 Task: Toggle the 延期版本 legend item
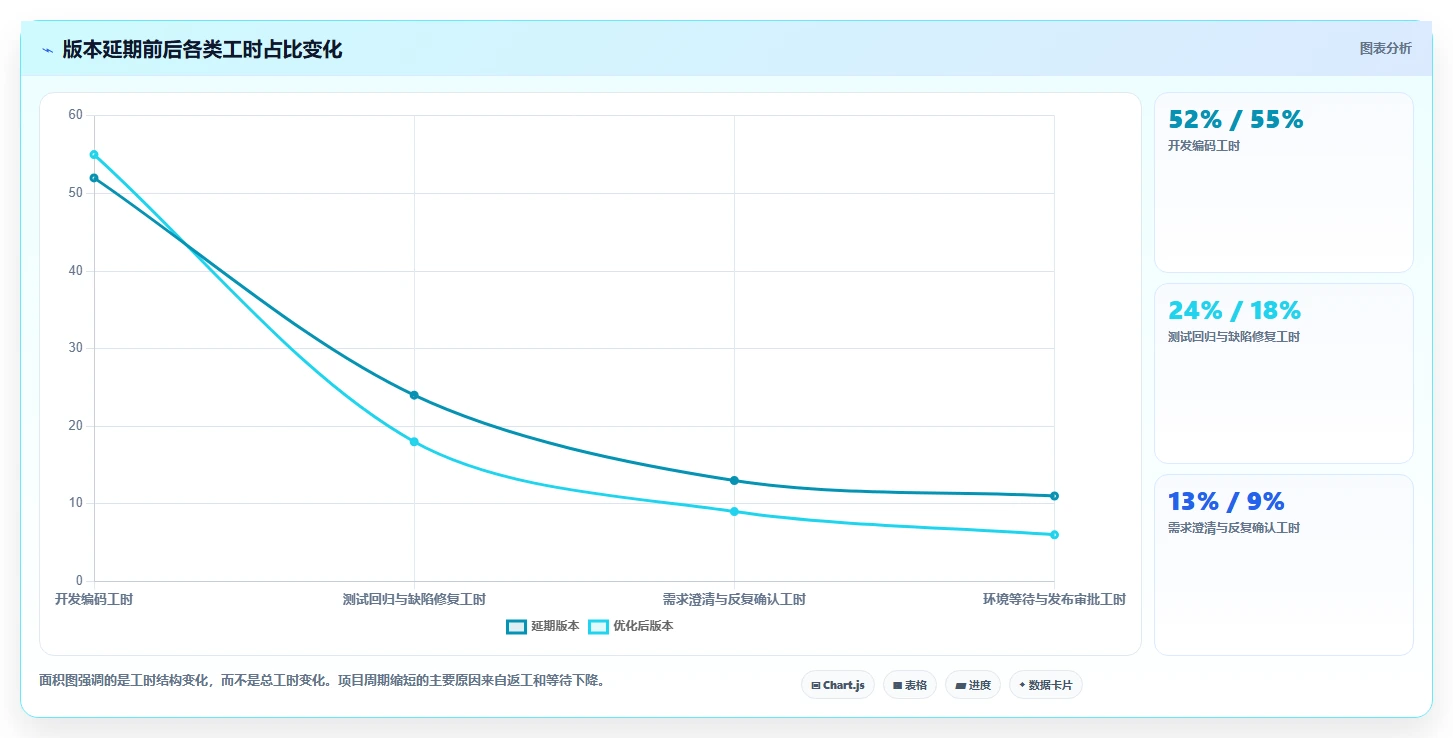click(x=543, y=626)
